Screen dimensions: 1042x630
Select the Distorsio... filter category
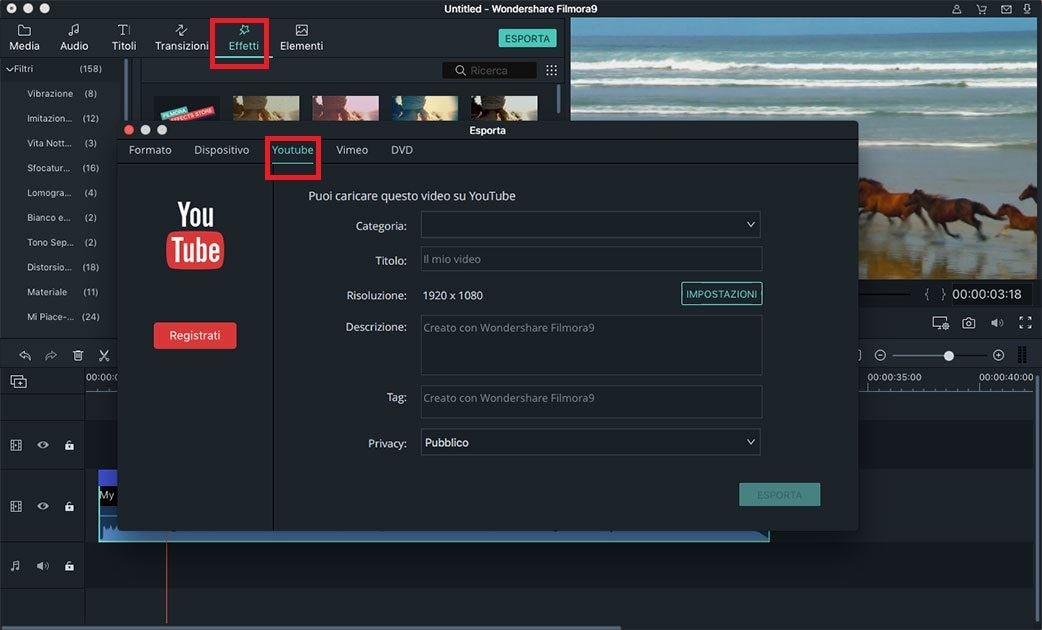click(62, 267)
